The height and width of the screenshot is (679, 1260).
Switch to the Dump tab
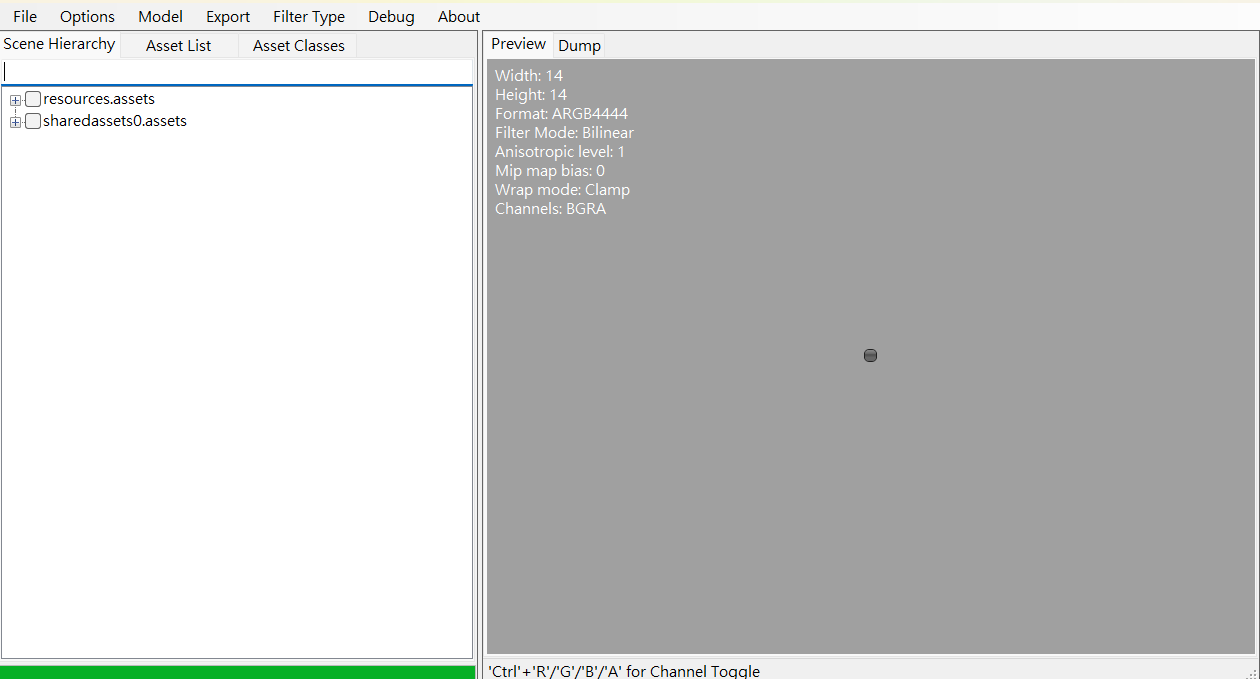[579, 46]
